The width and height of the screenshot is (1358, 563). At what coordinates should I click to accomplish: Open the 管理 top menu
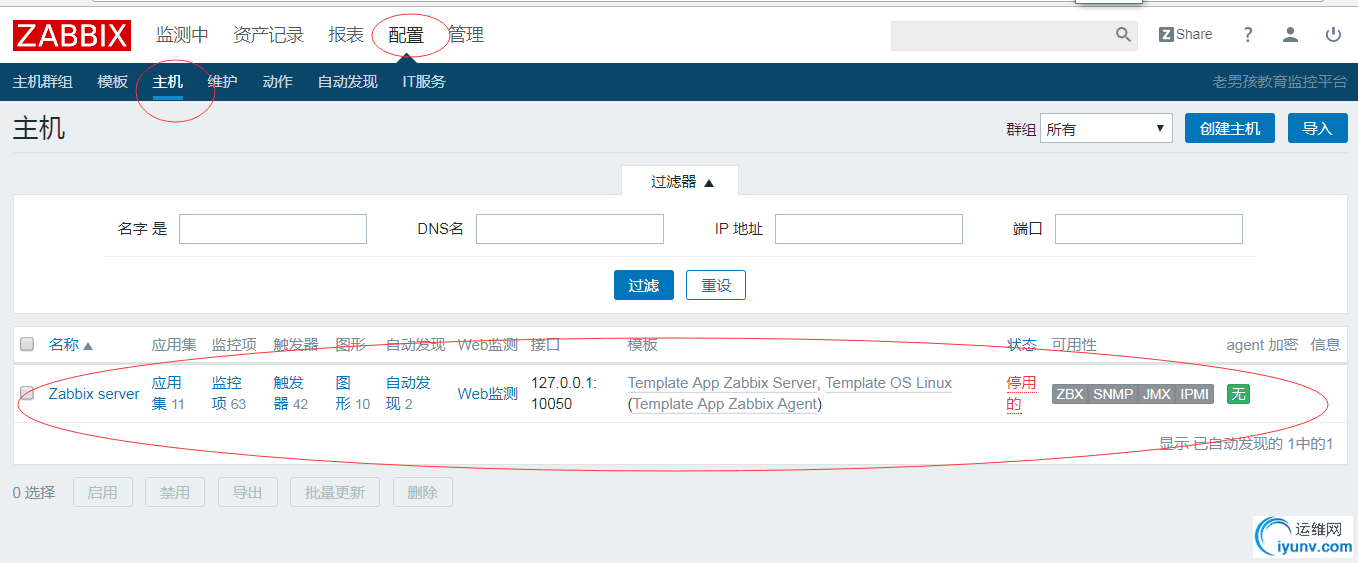point(466,35)
